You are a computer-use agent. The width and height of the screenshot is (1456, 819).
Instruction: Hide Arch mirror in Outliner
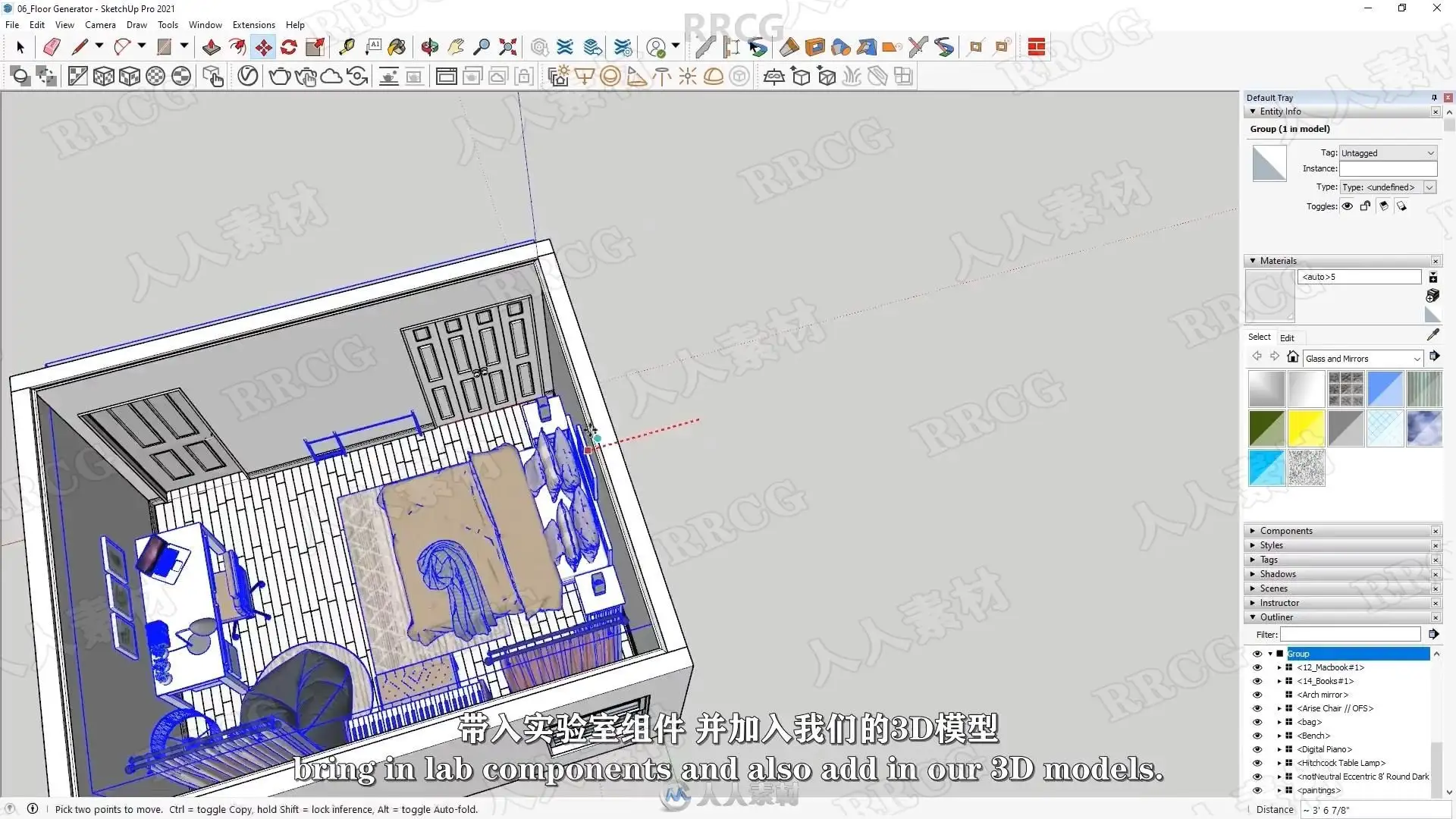pos(1257,695)
